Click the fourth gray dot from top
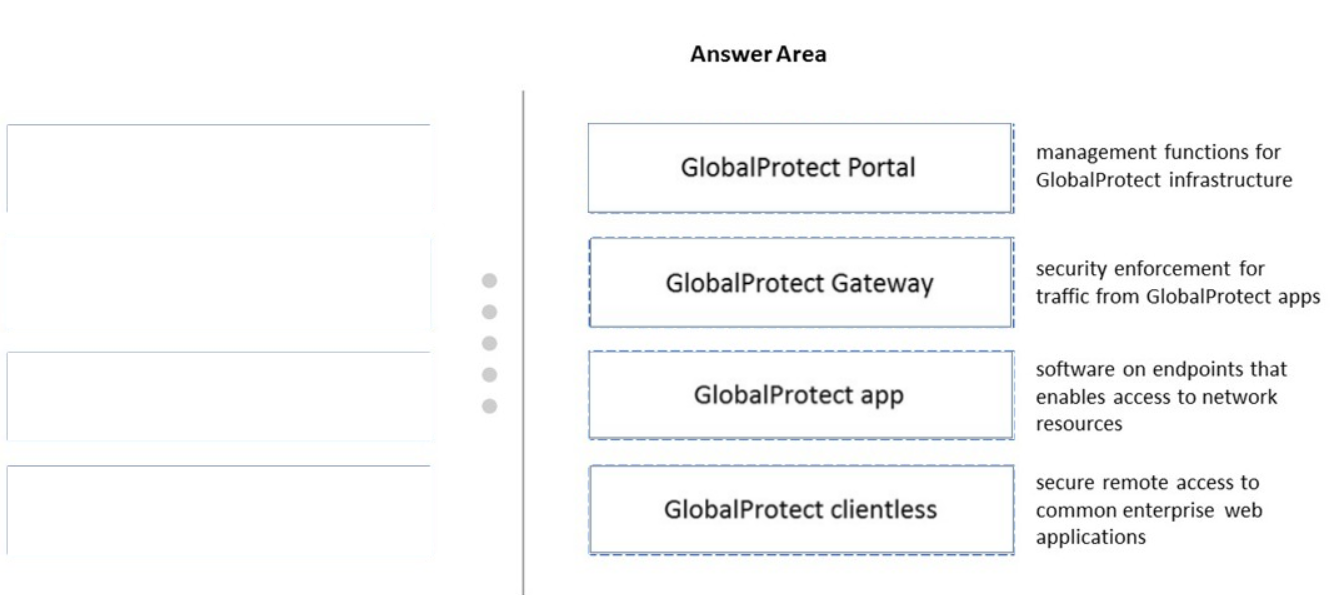Image resolution: width=1331 pixels, height=595 pixels. point(490,375)
